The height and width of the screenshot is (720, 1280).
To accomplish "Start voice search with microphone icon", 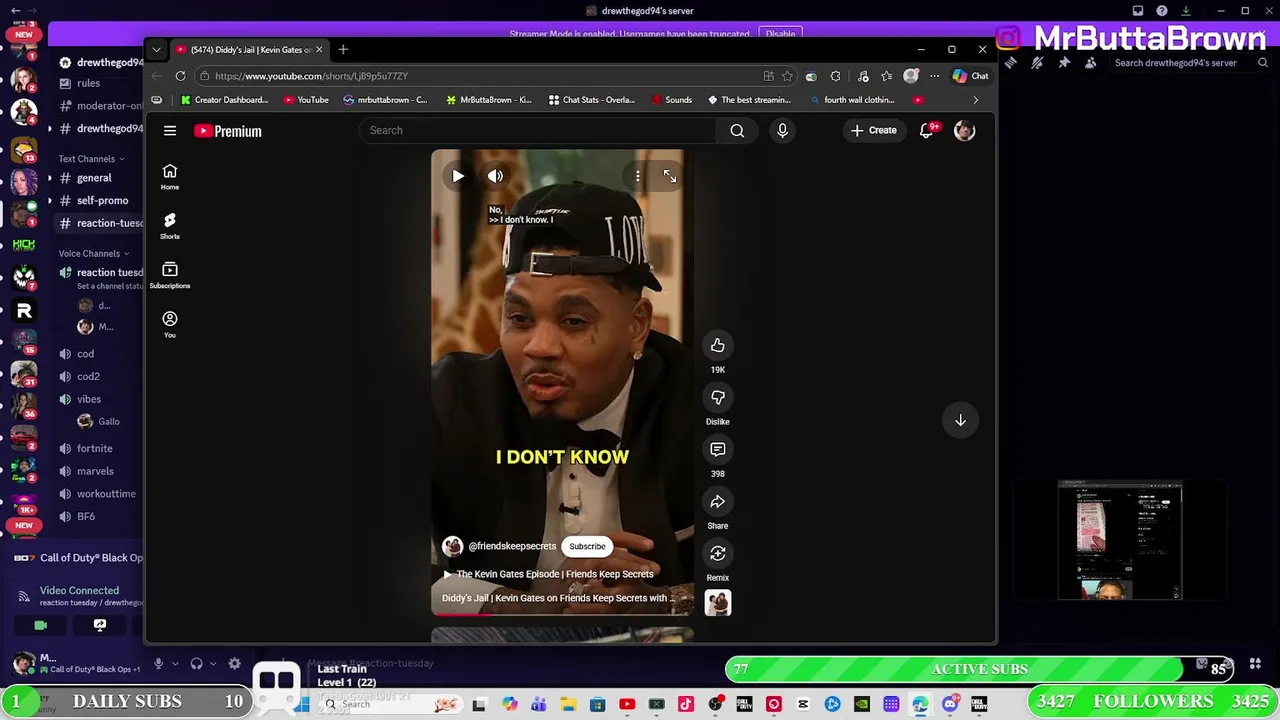I will [782, 130].
